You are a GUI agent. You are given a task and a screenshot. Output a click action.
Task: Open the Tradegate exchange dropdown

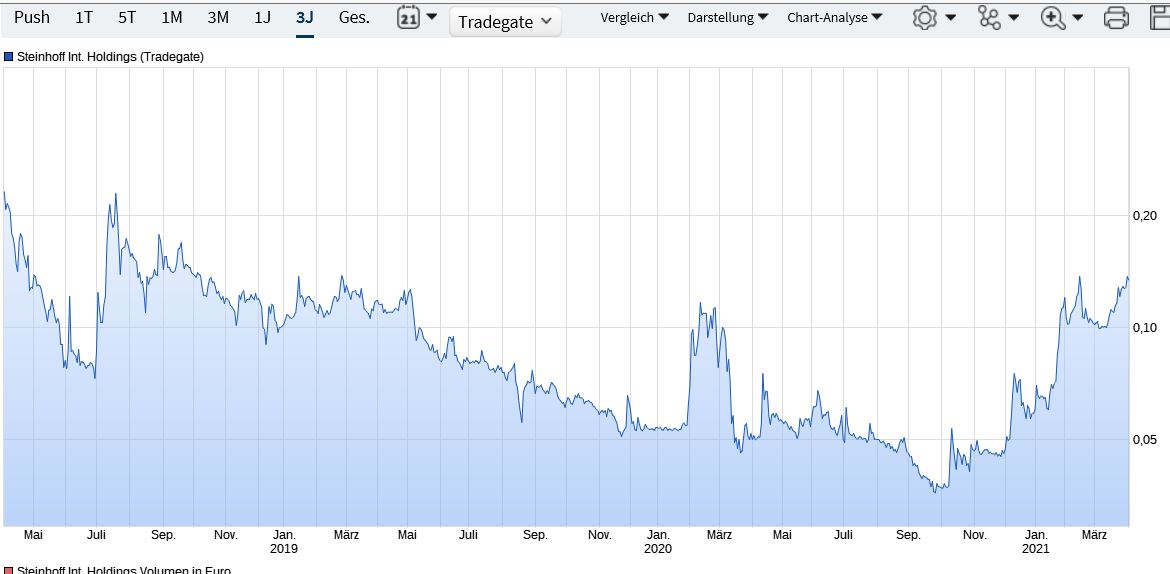[x=505, y=22]
